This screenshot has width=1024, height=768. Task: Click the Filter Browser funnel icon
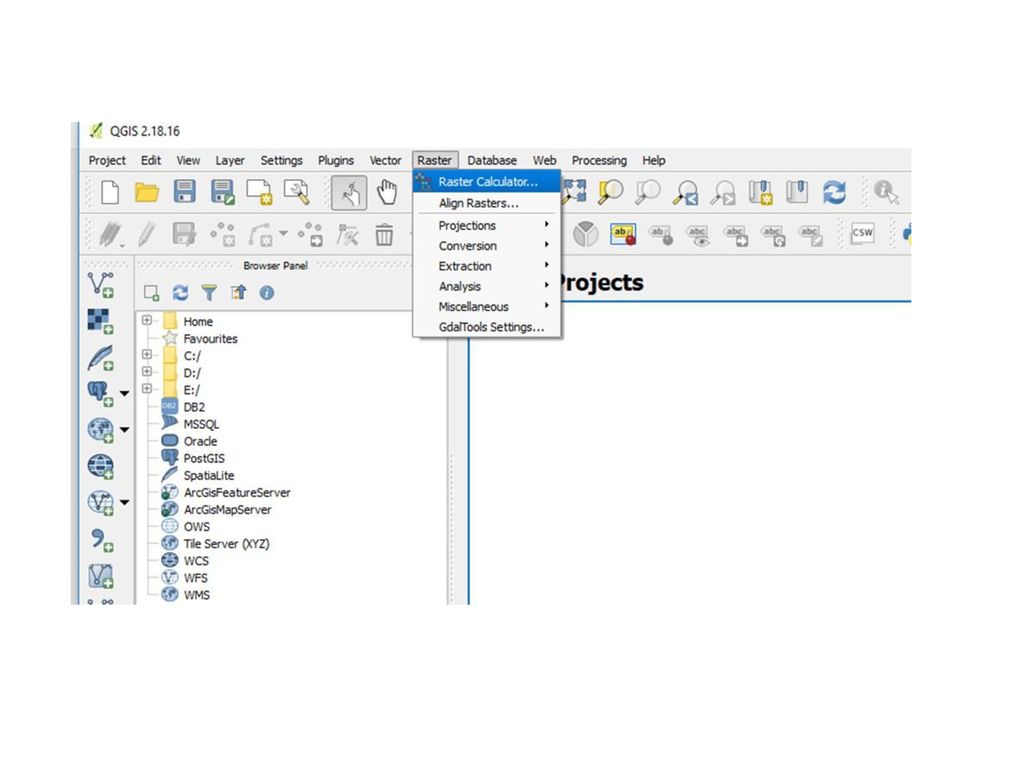pyautogui.click(x=209, y=293)
